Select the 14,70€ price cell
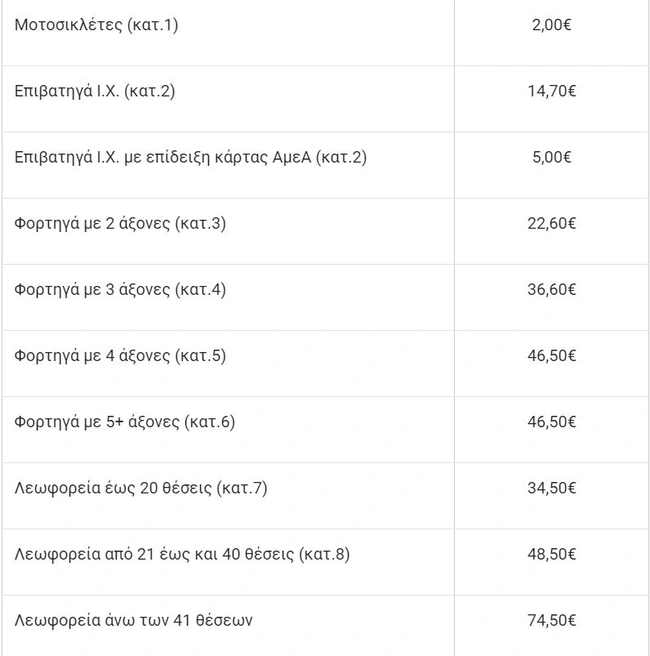The width and height of the screenshot is (650, 656). 551,91
